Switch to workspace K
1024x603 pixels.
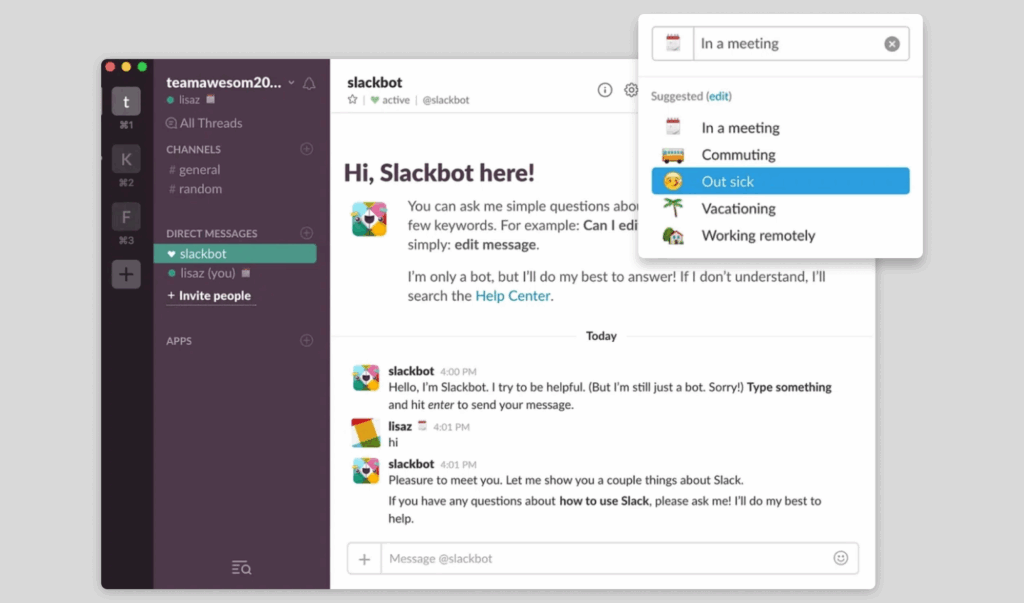click(126, 159)
